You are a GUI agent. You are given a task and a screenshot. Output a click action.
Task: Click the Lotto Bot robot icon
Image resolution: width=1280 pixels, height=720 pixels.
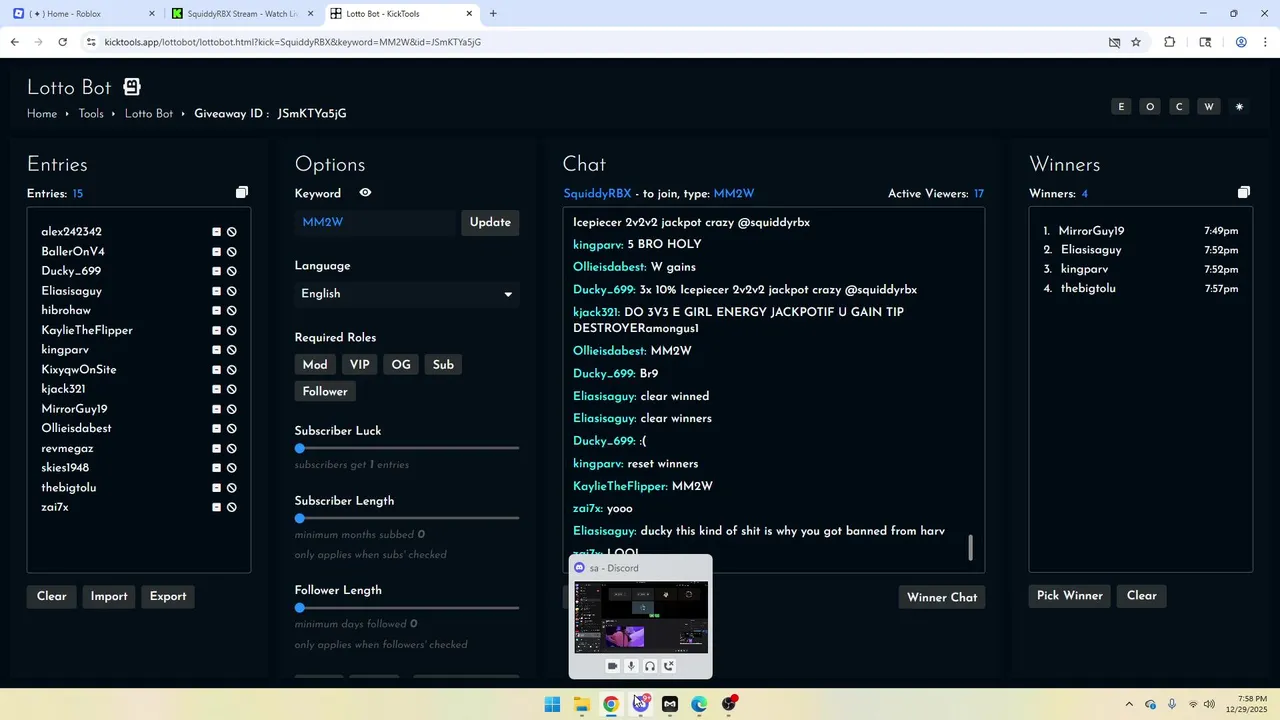132,87
